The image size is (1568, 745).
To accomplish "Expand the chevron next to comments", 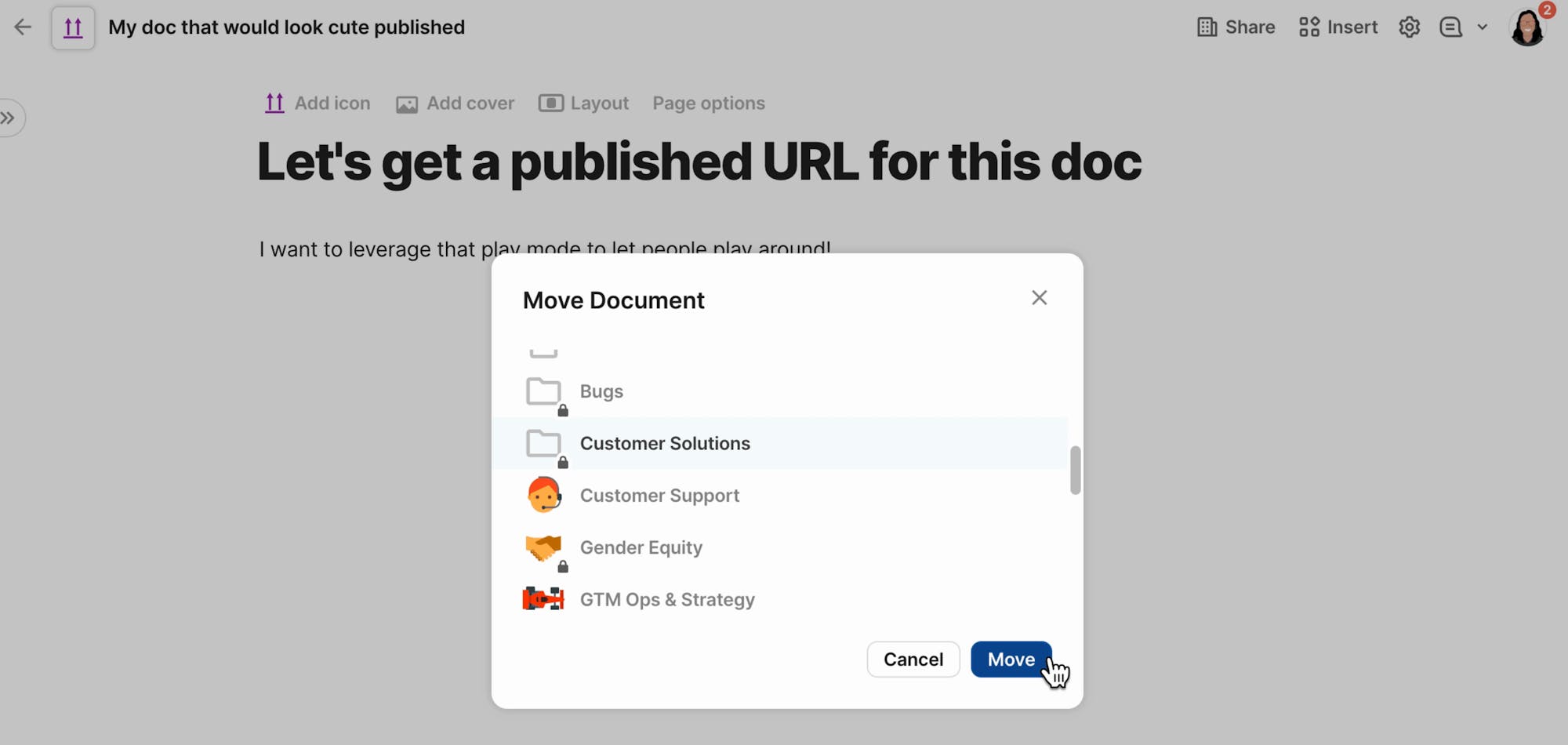I will point(1482,27).
